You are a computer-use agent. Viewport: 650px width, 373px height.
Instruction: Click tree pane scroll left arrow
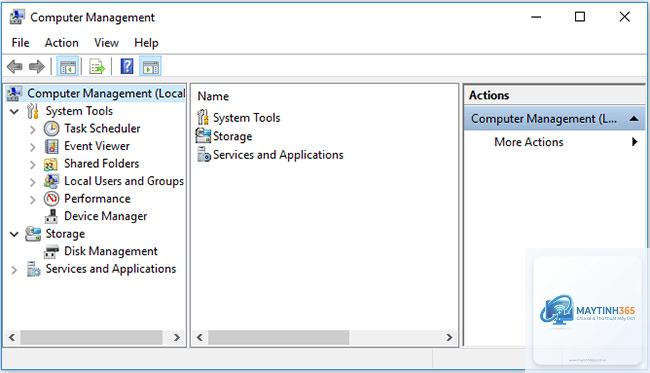[x=12, y=337]
